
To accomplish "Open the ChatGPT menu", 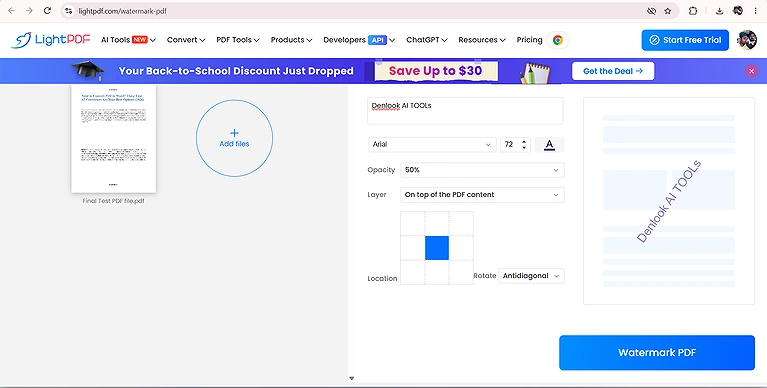I will 427,40.
